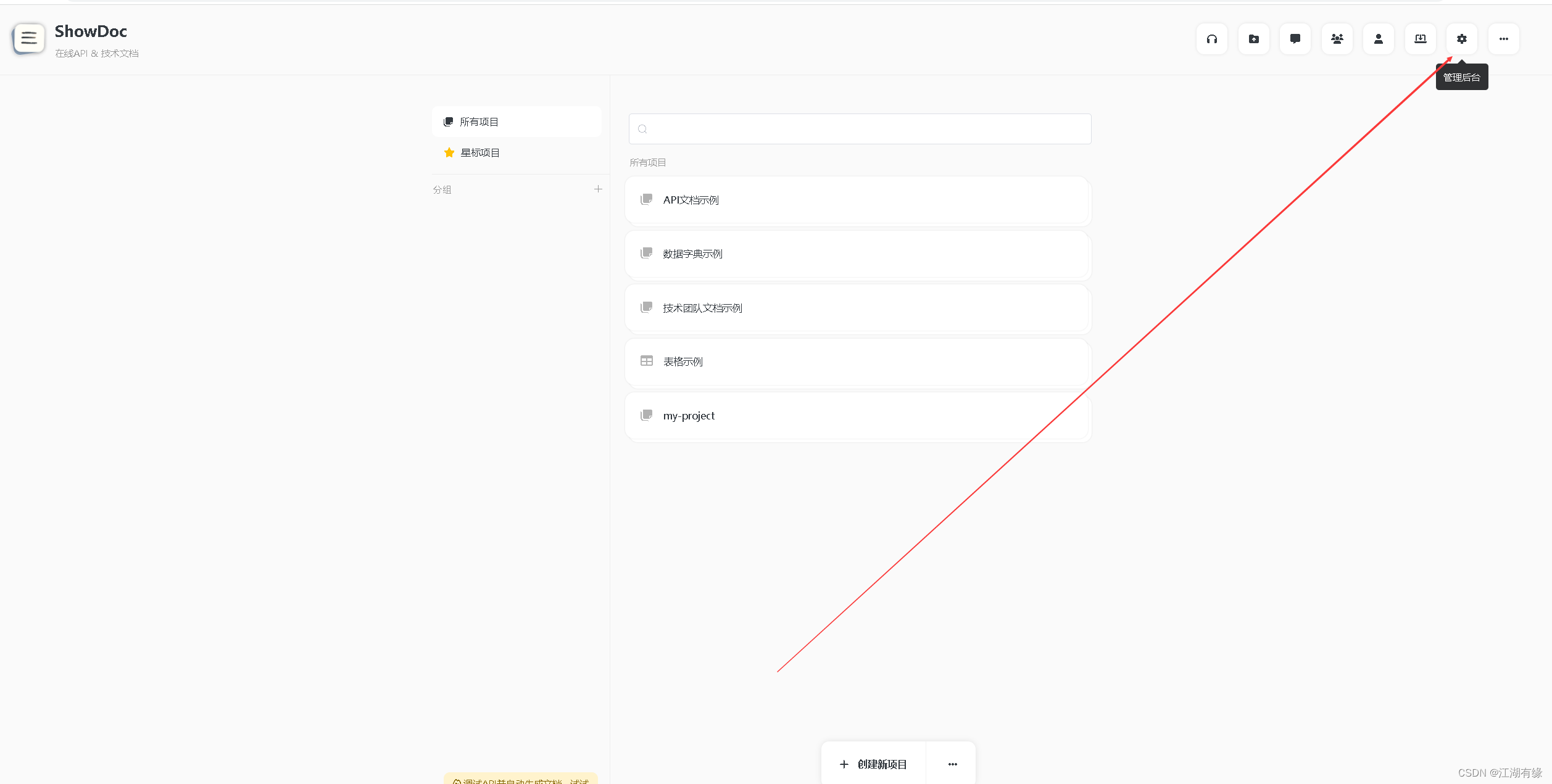Open the overflow menu with three dots

click(x=1503, y=38)
